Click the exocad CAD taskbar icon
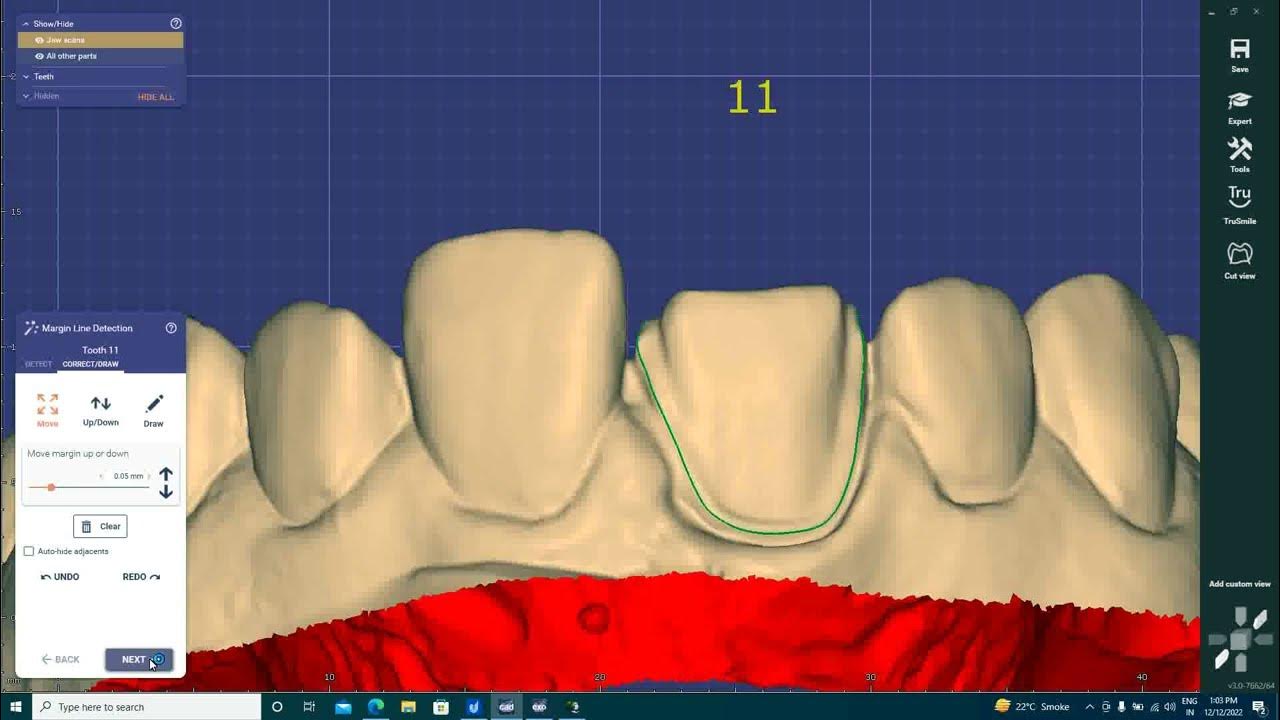Viewport: 1280px width, 720px height. 506,707
